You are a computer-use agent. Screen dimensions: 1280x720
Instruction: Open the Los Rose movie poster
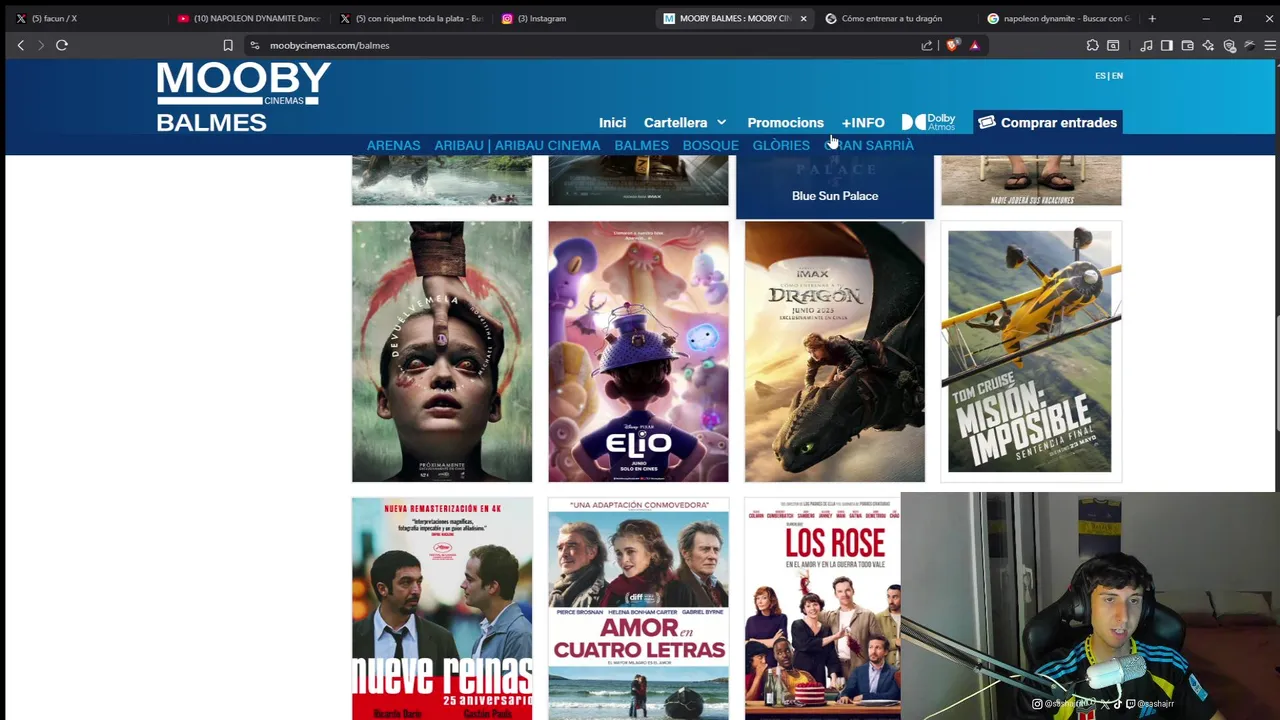click(x=822, y=609)
